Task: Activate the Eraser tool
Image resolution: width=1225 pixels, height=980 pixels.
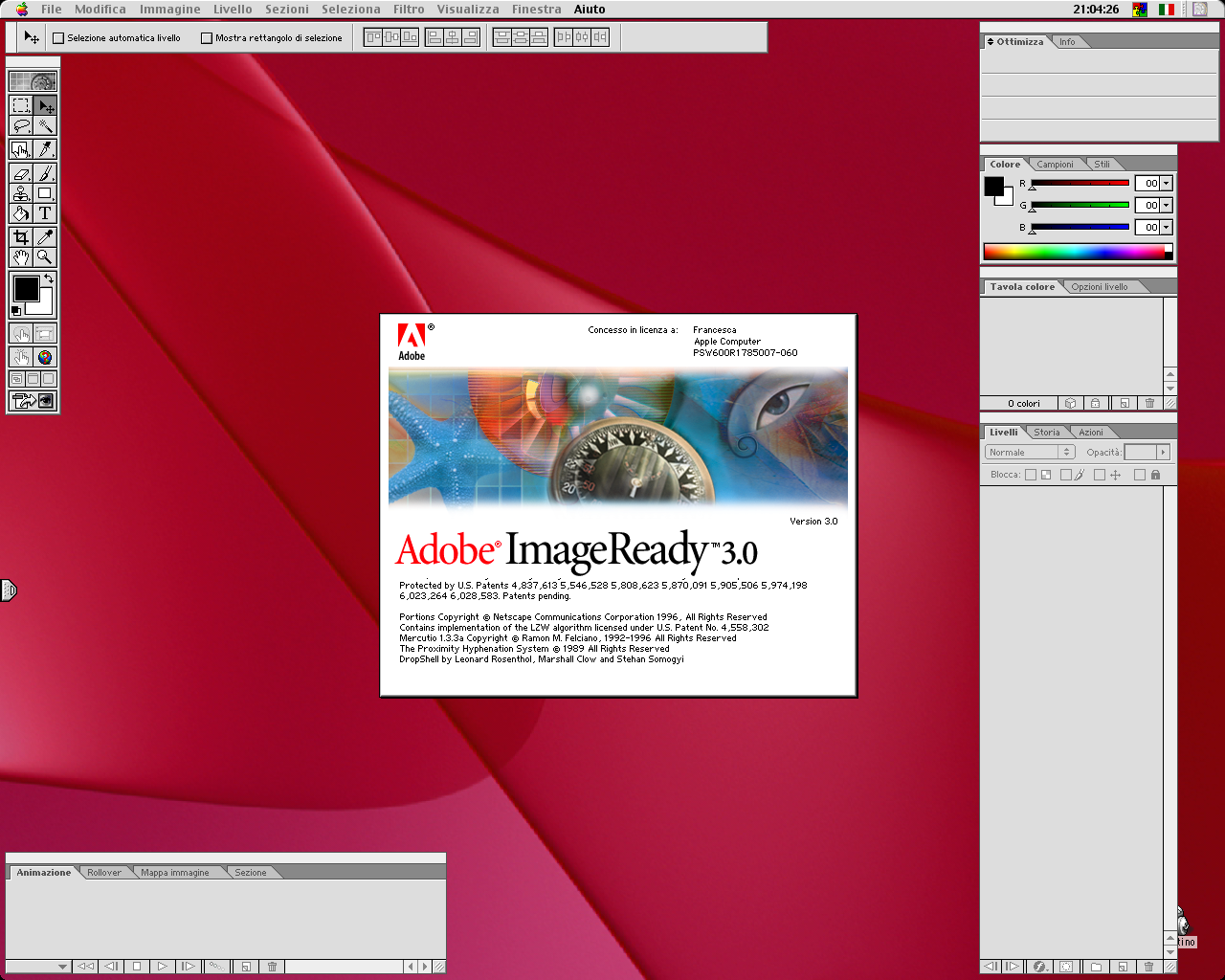Action: (x=21, y=173)
